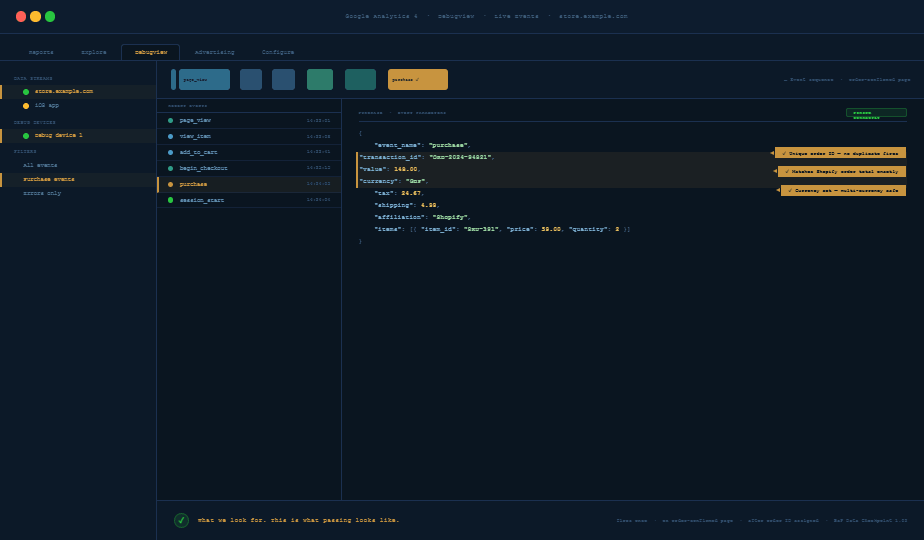Apply the All events filter
The image size is (924, 540).
pyautogui.click(x=78, y=166)
